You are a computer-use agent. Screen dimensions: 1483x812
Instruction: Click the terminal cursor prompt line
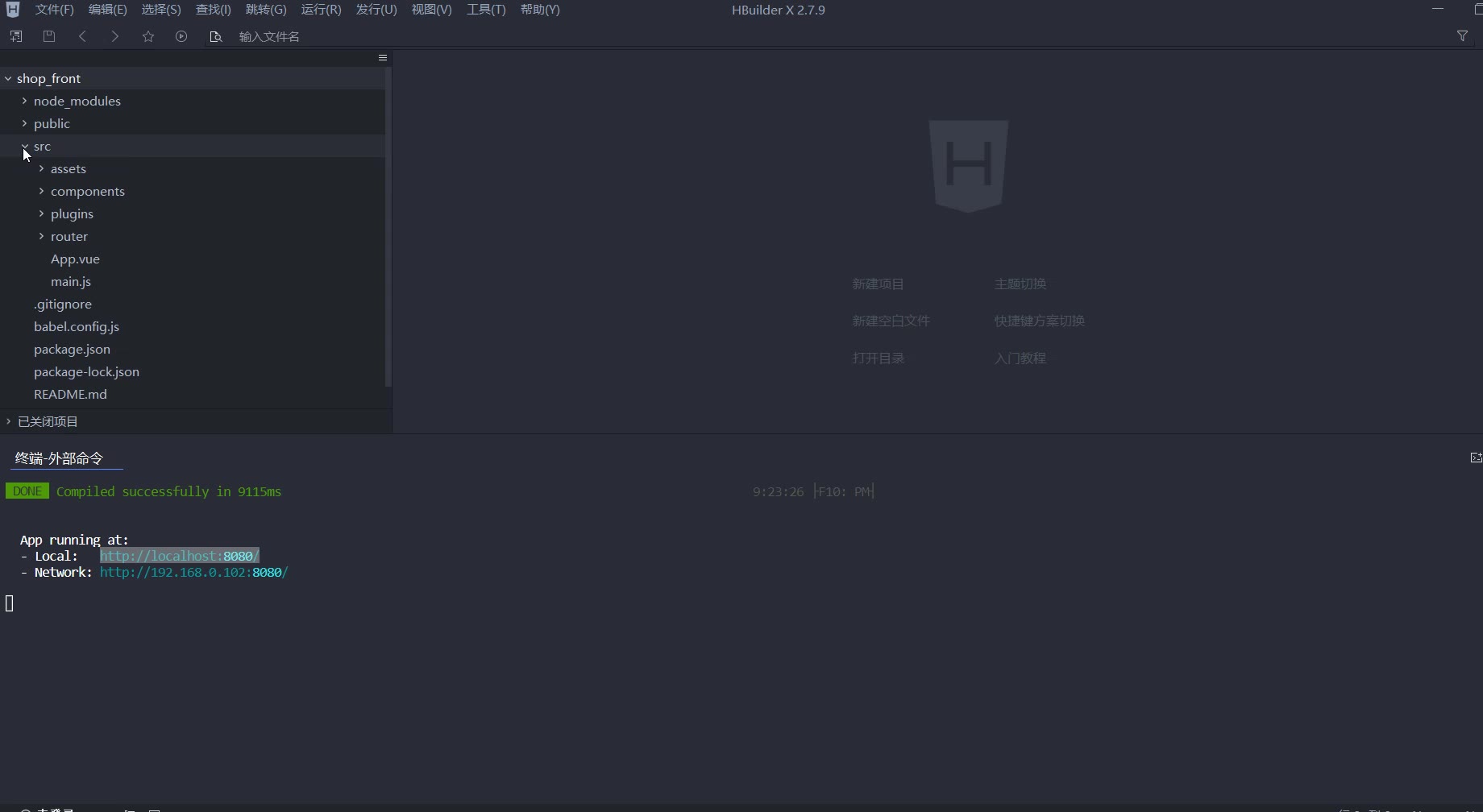point(10,603)
